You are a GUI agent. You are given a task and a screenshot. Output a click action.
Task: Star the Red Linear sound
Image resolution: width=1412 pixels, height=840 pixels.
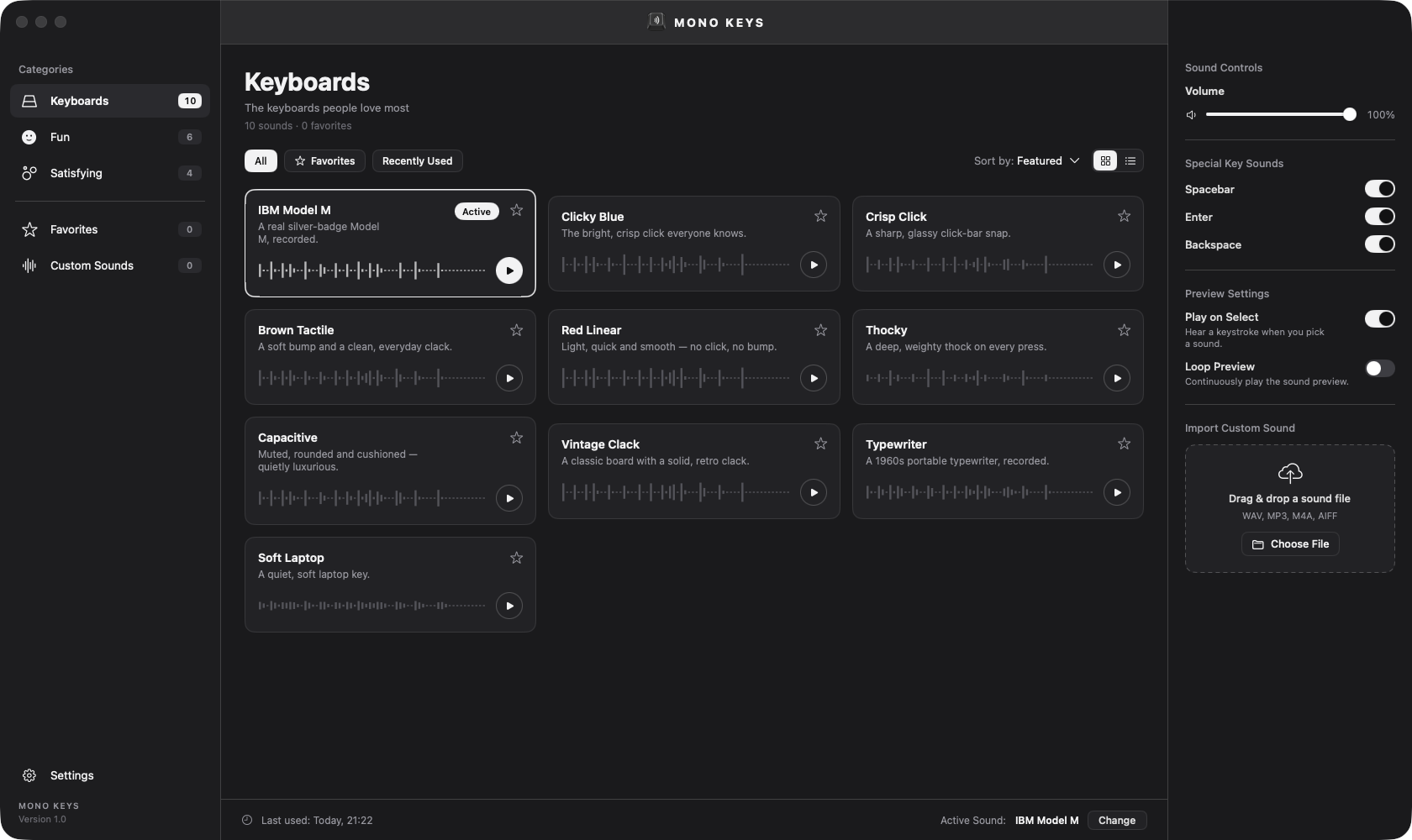pos(821,330)
